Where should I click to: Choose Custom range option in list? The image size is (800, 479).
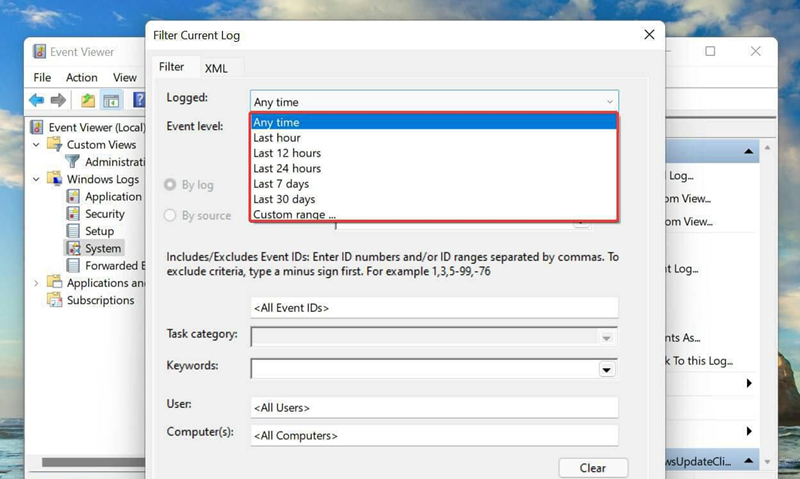pyautogui.click(x=294, y=214)
